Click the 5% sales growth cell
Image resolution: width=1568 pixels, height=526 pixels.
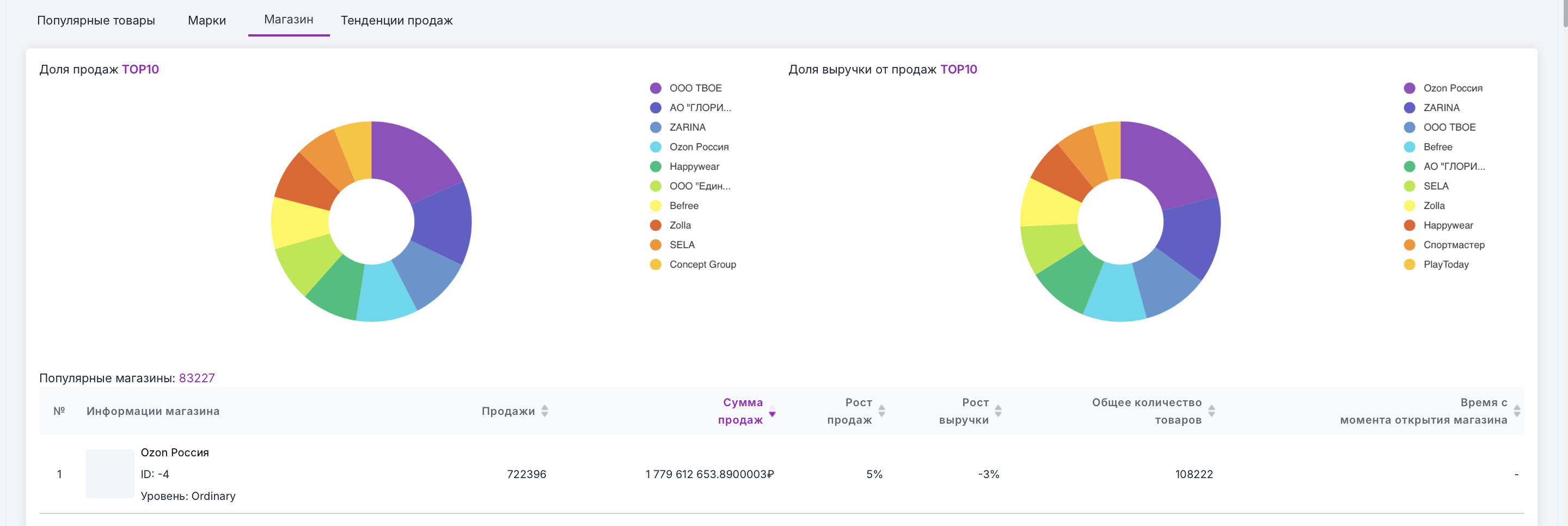click(874, 474)
